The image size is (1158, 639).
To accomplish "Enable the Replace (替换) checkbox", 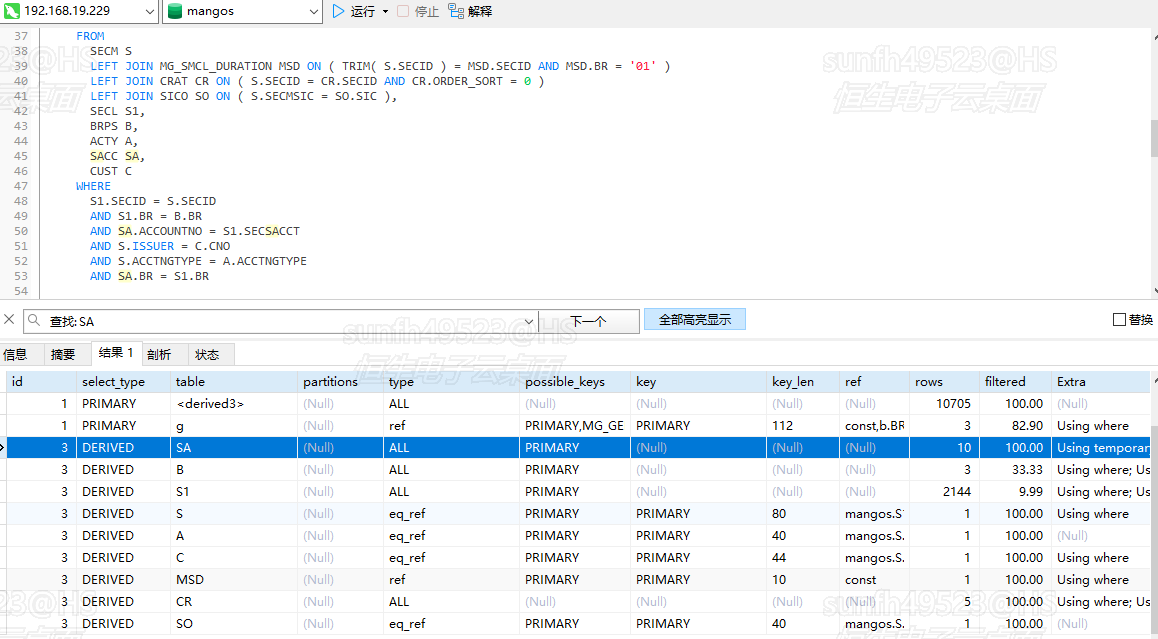I will click(1119, 320).
